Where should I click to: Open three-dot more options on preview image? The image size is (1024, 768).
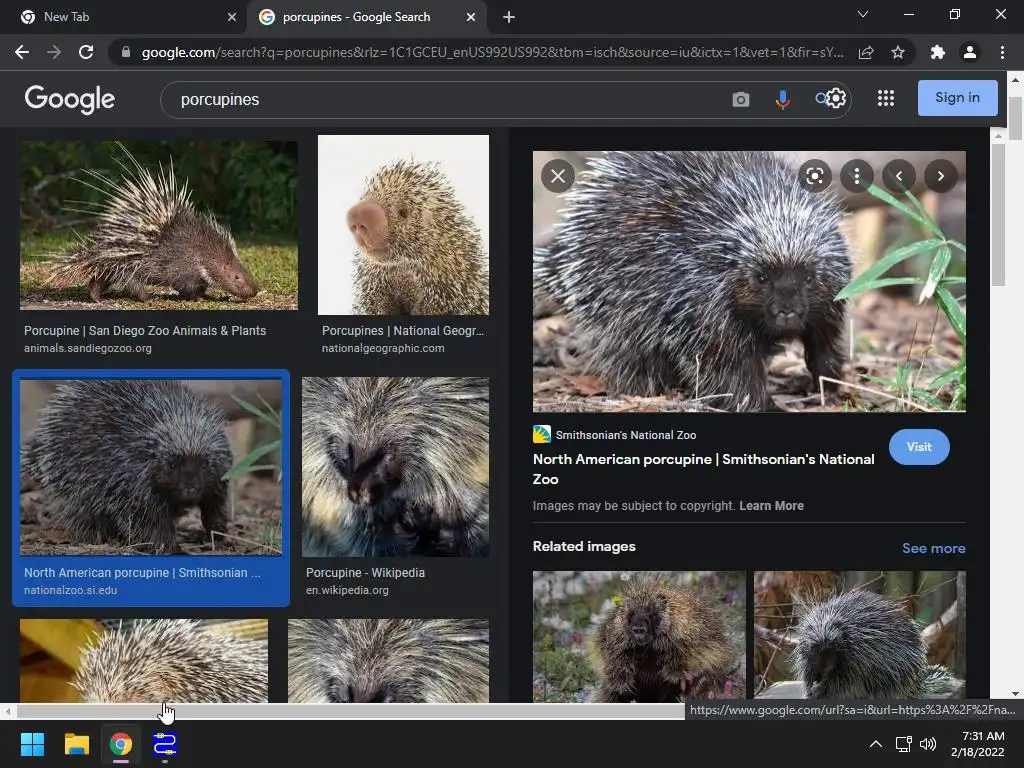pos(857,177)
